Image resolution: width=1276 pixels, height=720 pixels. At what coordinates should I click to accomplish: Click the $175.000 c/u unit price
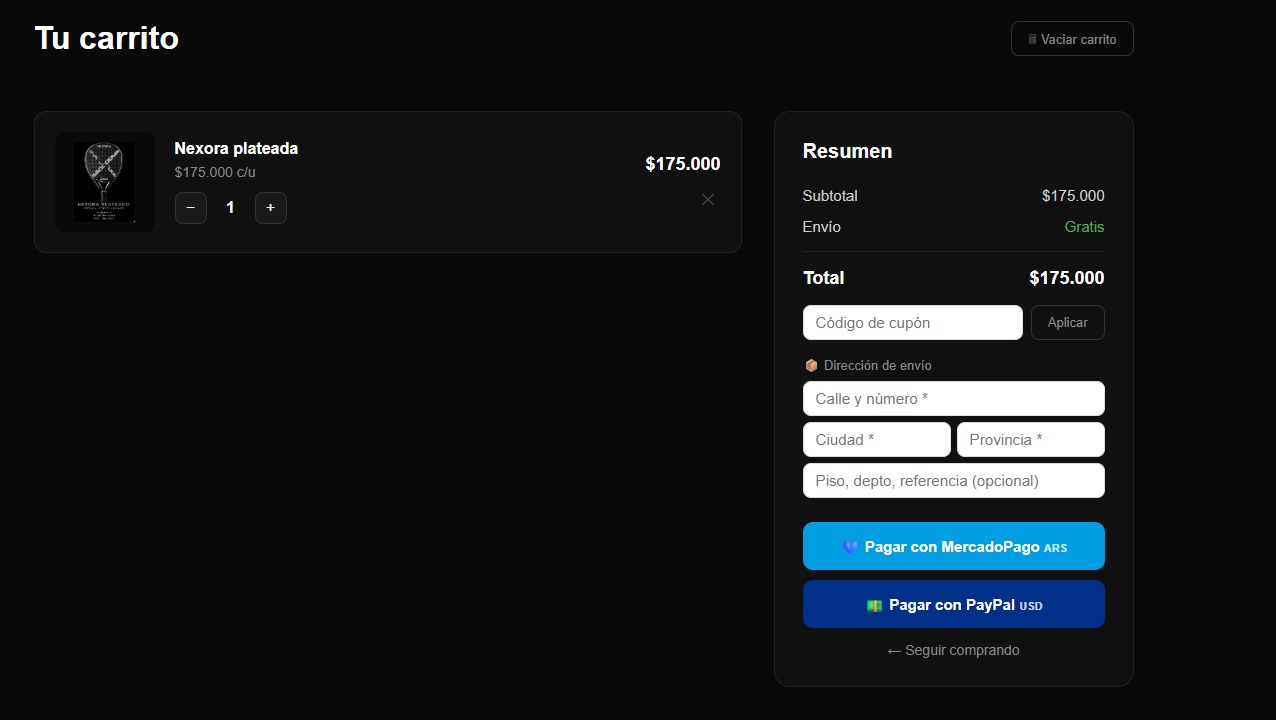pos(215,172)
